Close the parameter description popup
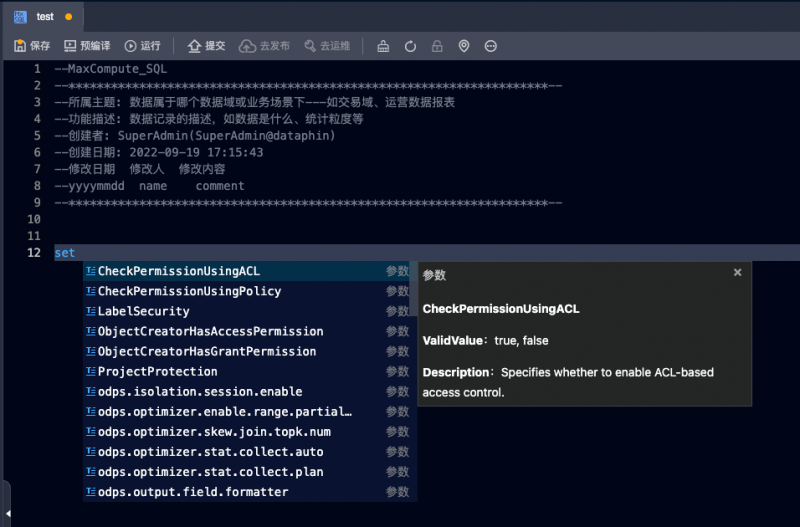The width and height of the screenshot is (800, 527). click(x=738, y=272)
